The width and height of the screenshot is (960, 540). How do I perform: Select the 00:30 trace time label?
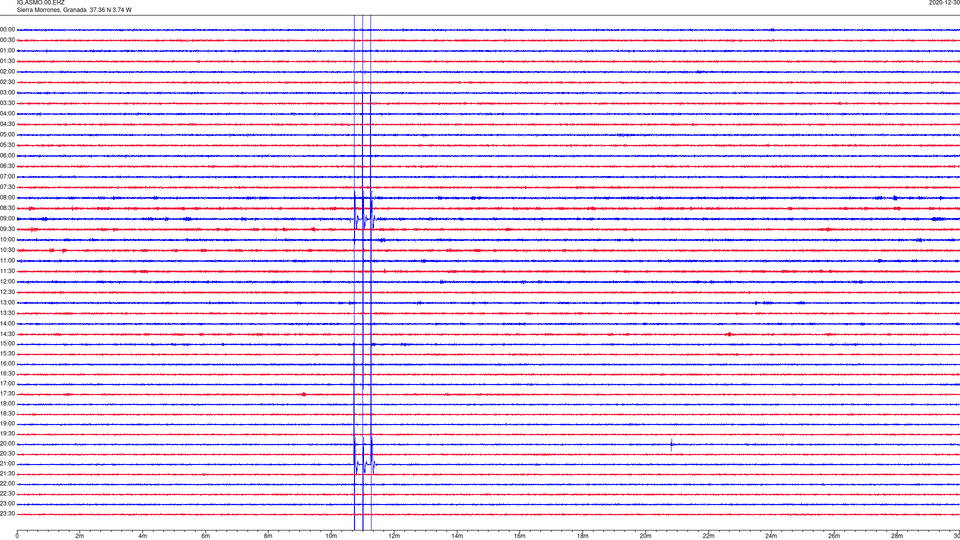pos(7,40)
